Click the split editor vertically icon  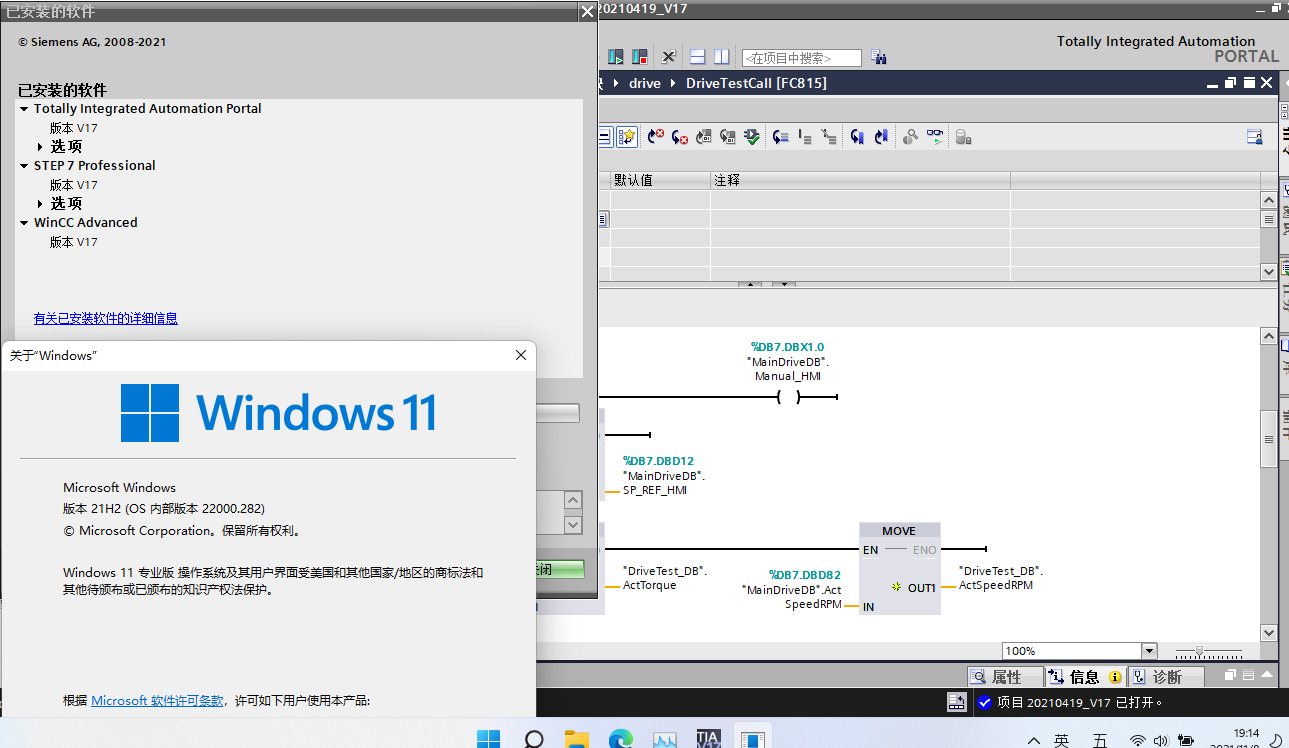[721, 57]
